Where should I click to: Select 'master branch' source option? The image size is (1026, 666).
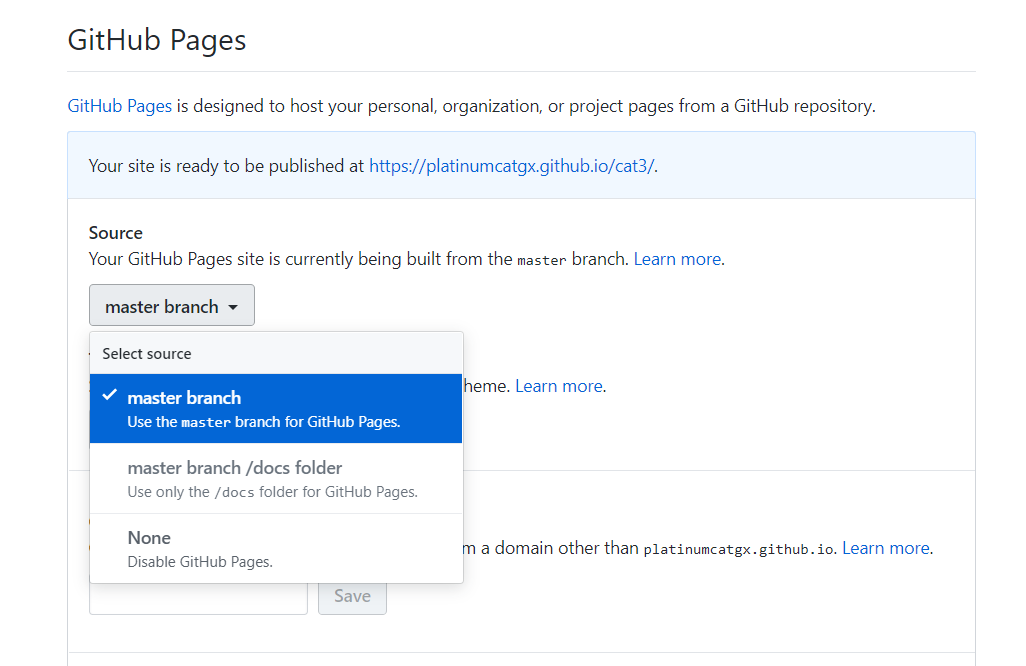(x=276, y=408)
